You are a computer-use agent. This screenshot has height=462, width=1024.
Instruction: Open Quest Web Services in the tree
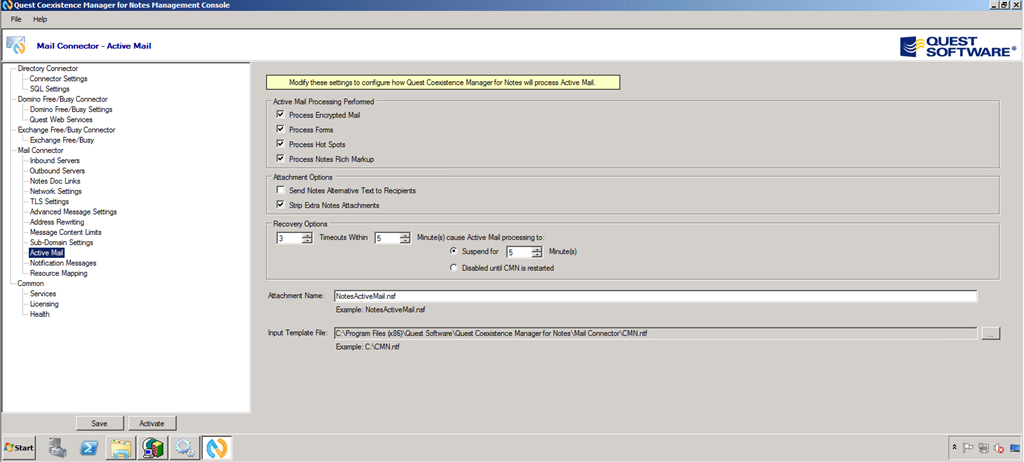[x=61, y=120]
